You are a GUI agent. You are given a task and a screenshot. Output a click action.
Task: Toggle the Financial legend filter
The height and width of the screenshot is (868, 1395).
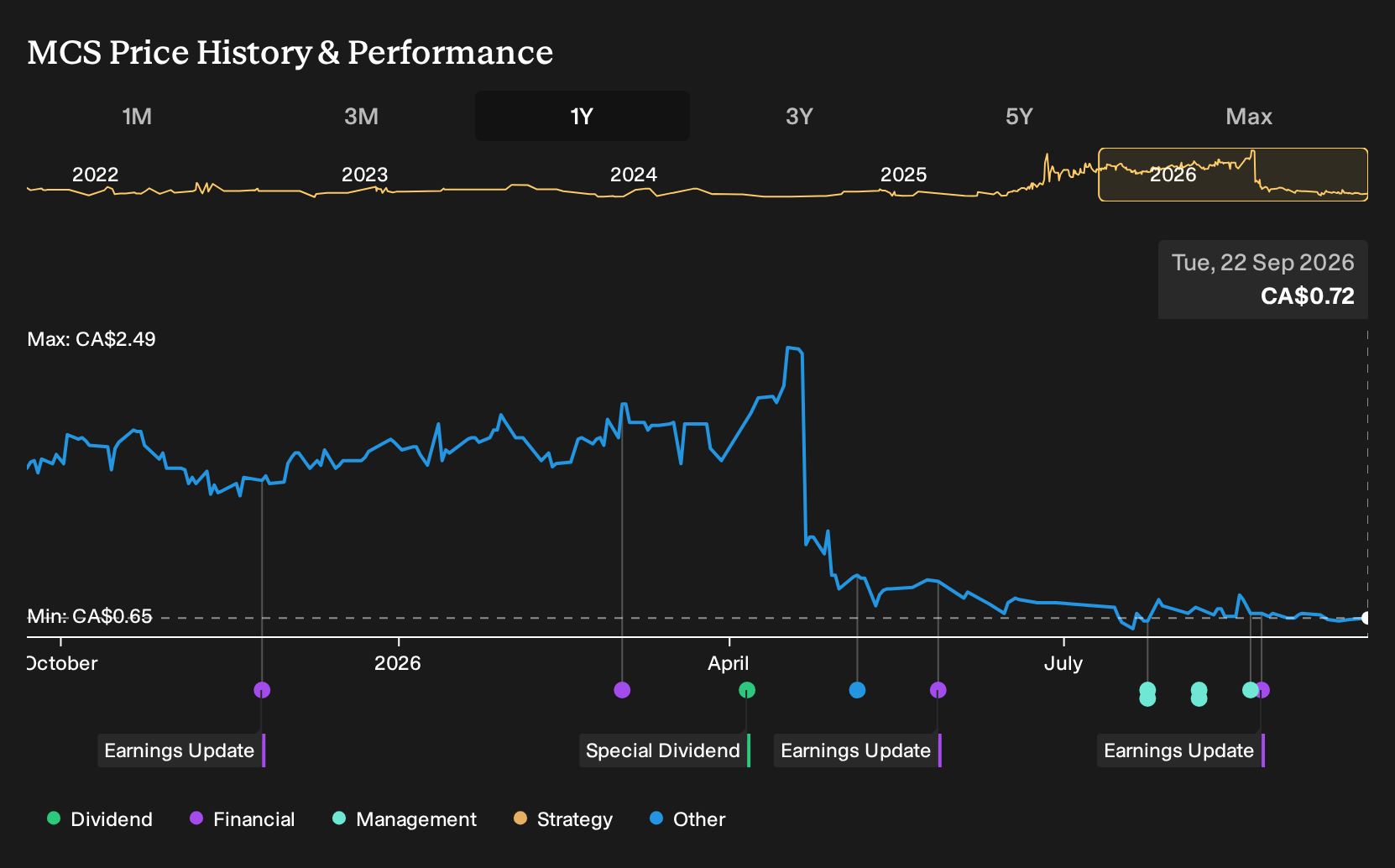coord(242,819)
